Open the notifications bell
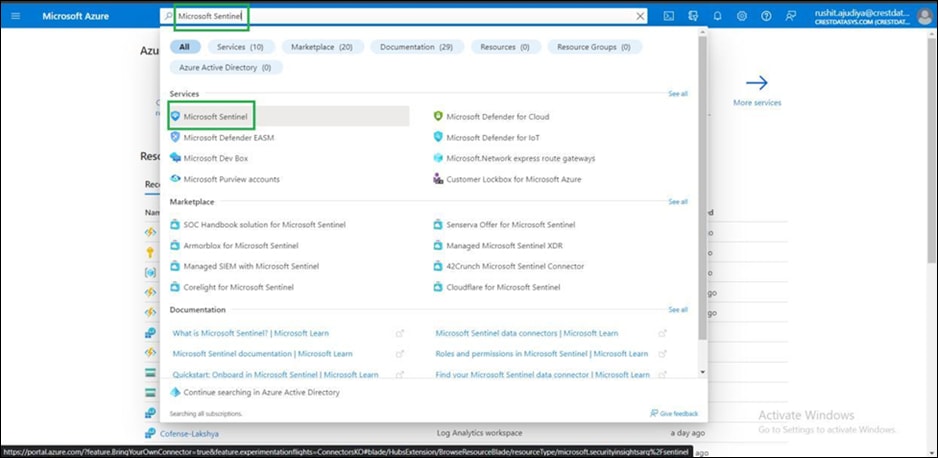 [x=717, y=16]
